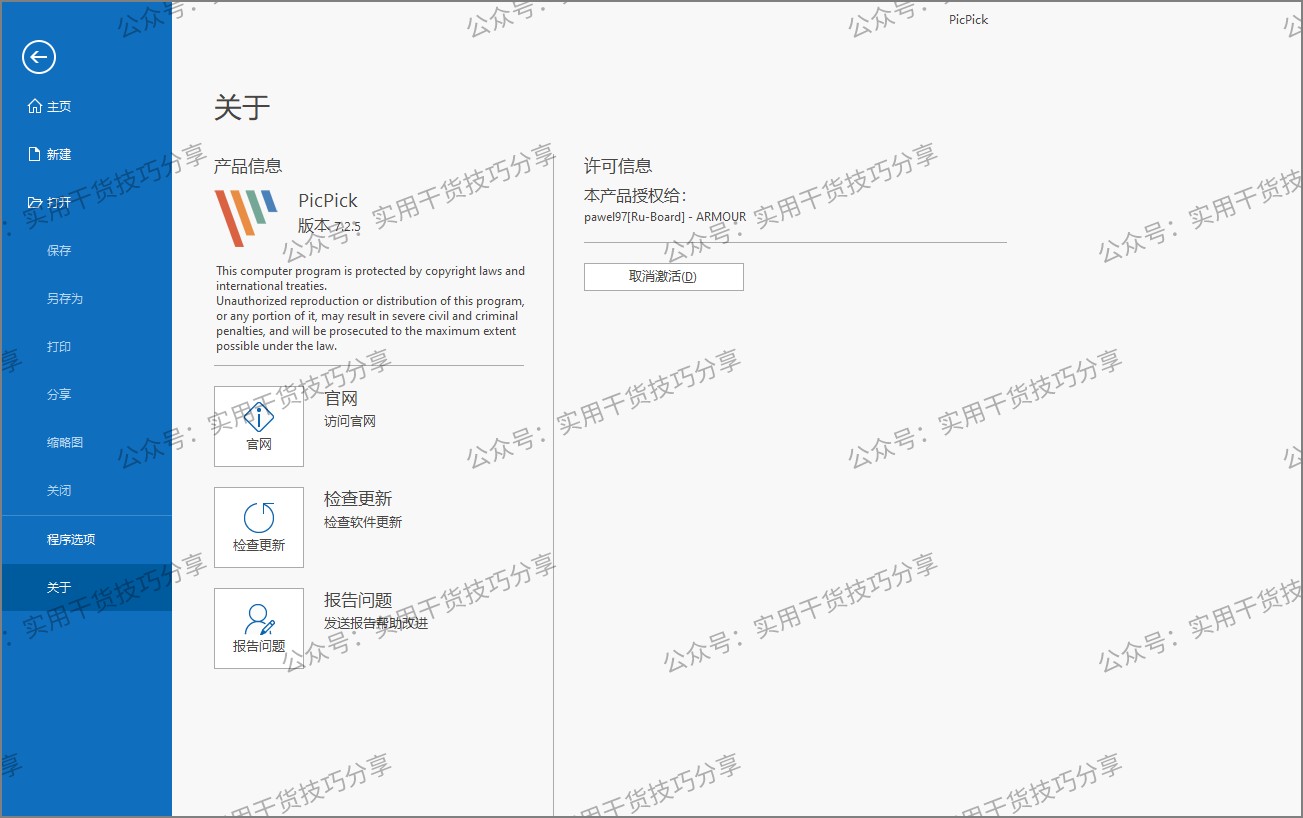The height and width of the screenshot is (818, 1303).
Task: Click the pawel97 license owner text
Action: pyautogui.click(x=665, y=216)
